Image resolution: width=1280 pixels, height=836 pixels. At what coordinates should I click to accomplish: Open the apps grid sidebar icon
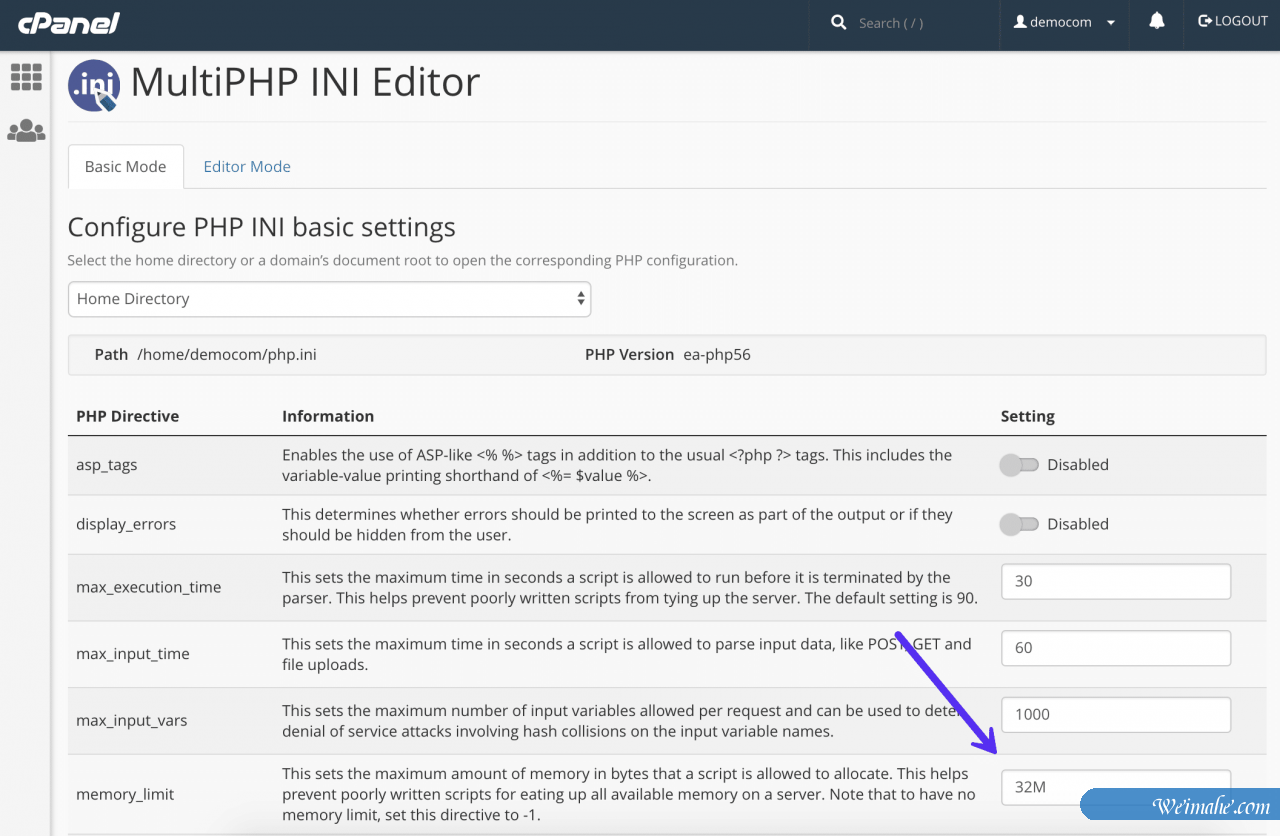pos(26,77)
